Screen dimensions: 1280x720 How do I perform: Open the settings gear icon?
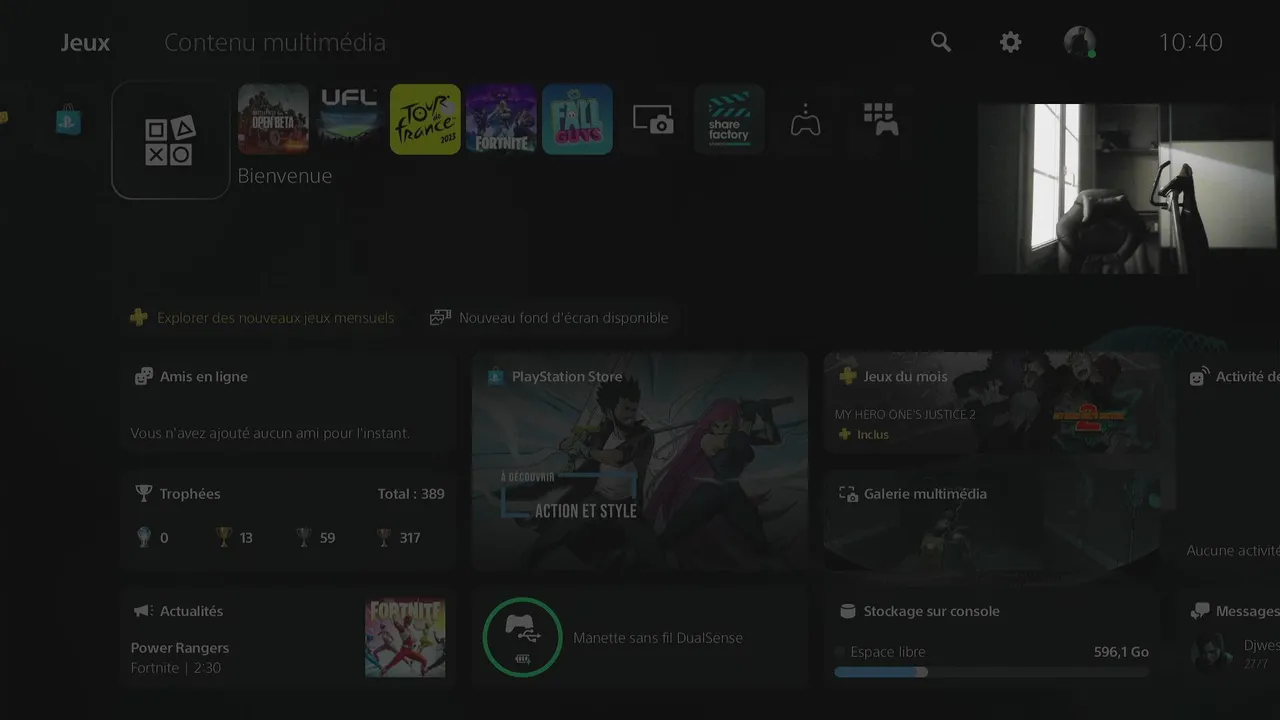(x=1011, y=42)
